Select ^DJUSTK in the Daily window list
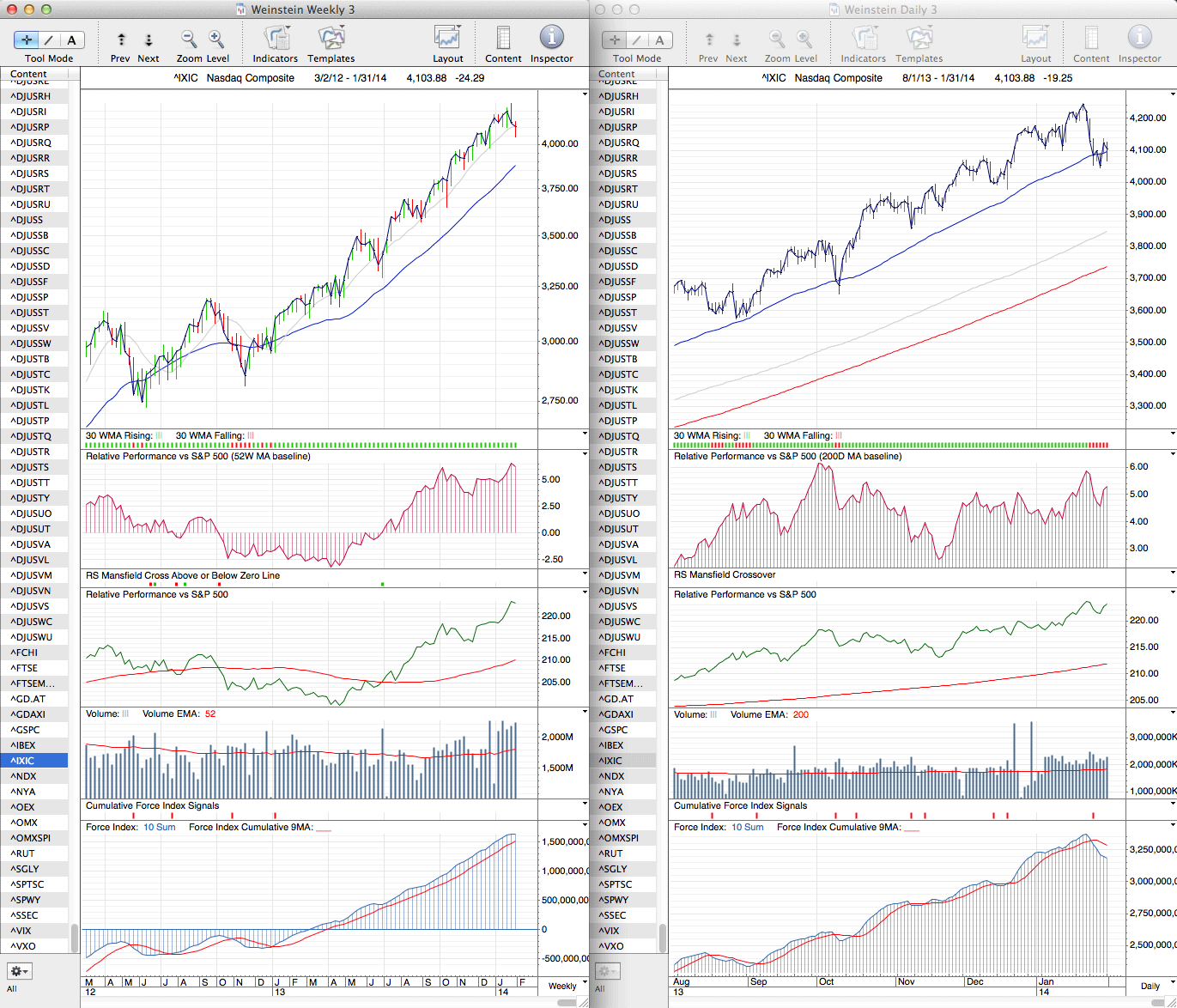The width and height of the screenshot is (1177, 1008). point(622,390)
